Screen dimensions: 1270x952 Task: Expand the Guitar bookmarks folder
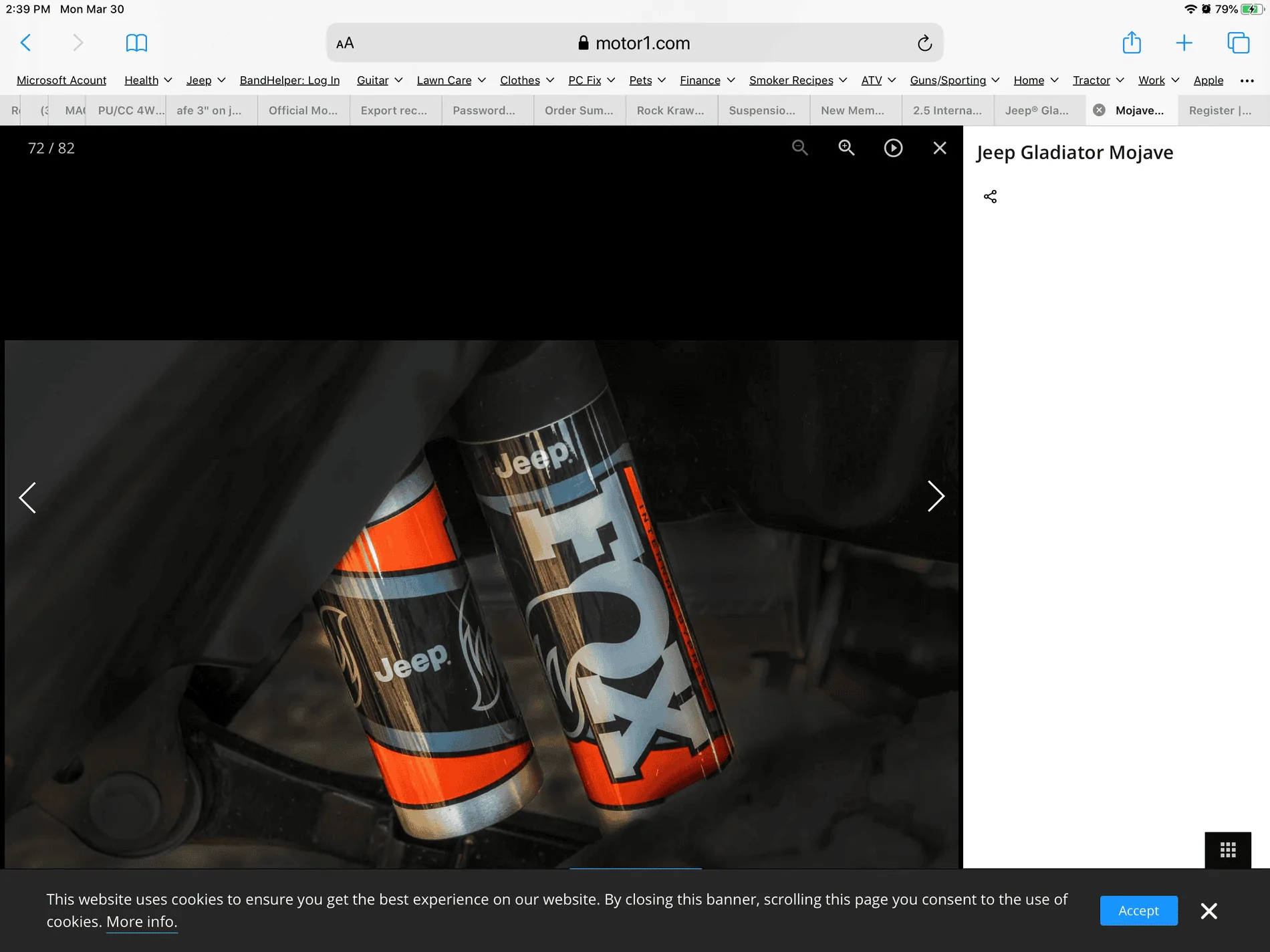pos(380,80)
